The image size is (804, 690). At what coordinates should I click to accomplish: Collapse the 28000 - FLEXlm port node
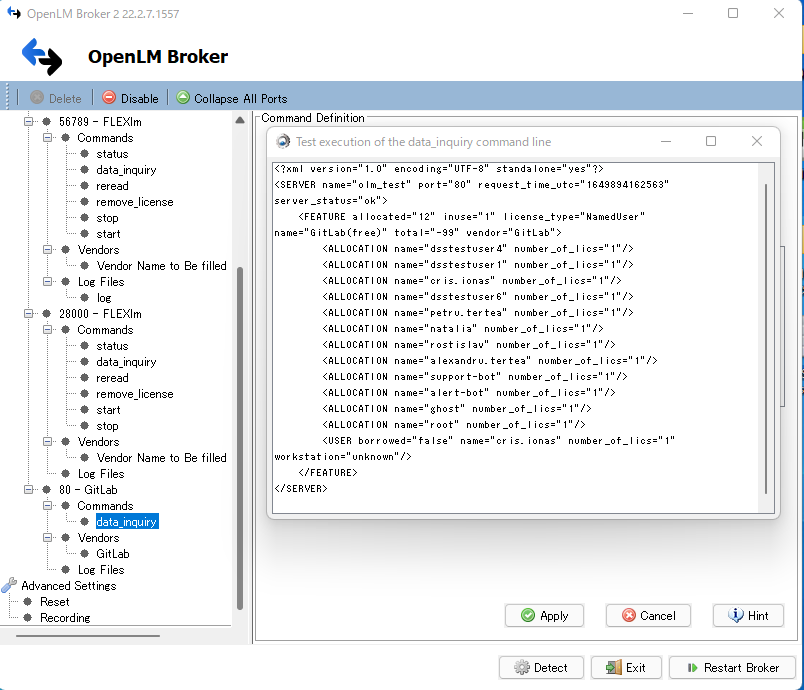(29, 313)
